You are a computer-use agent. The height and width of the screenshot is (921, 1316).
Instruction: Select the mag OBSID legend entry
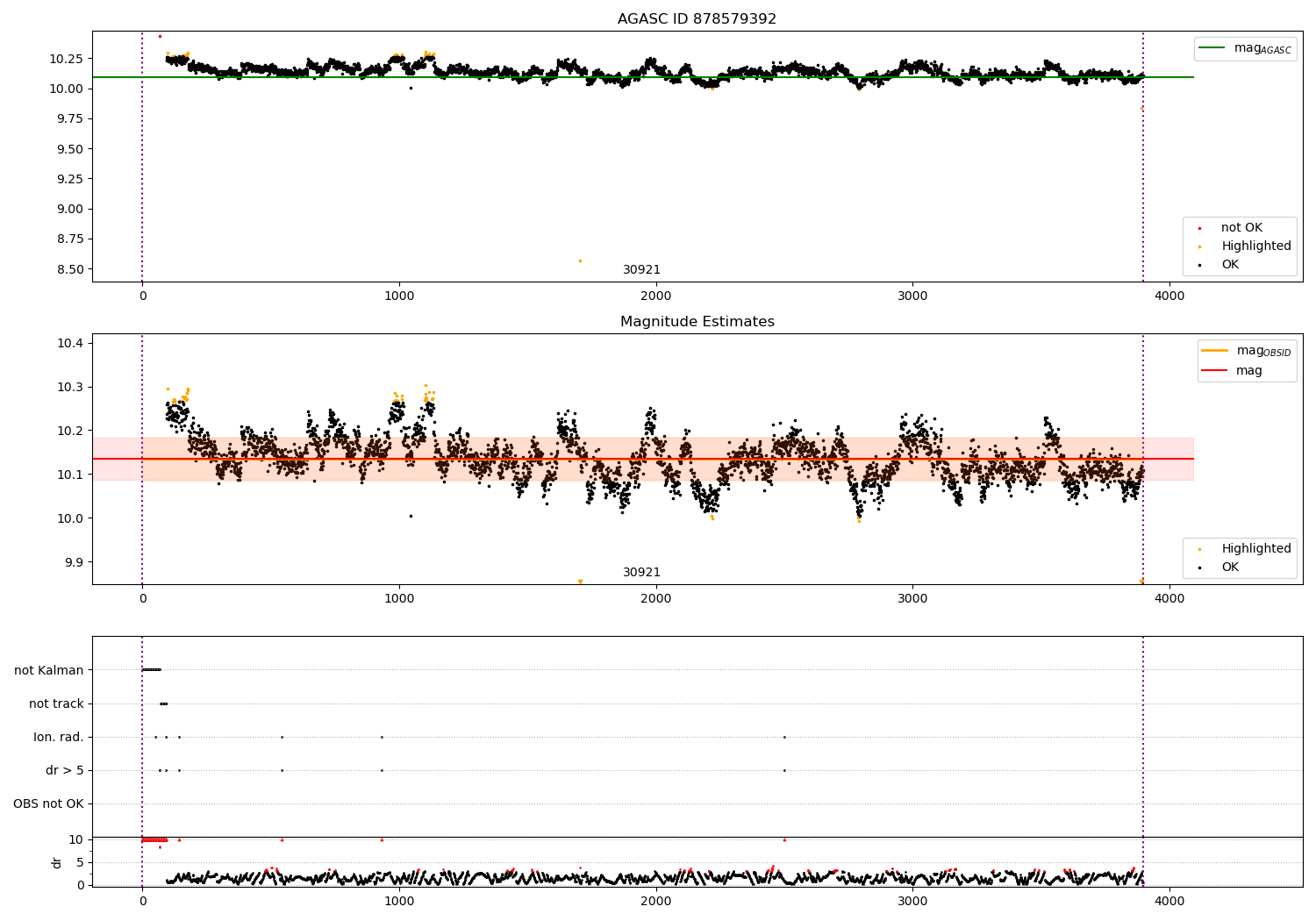pyautogui.click(x=1248, y=351)
